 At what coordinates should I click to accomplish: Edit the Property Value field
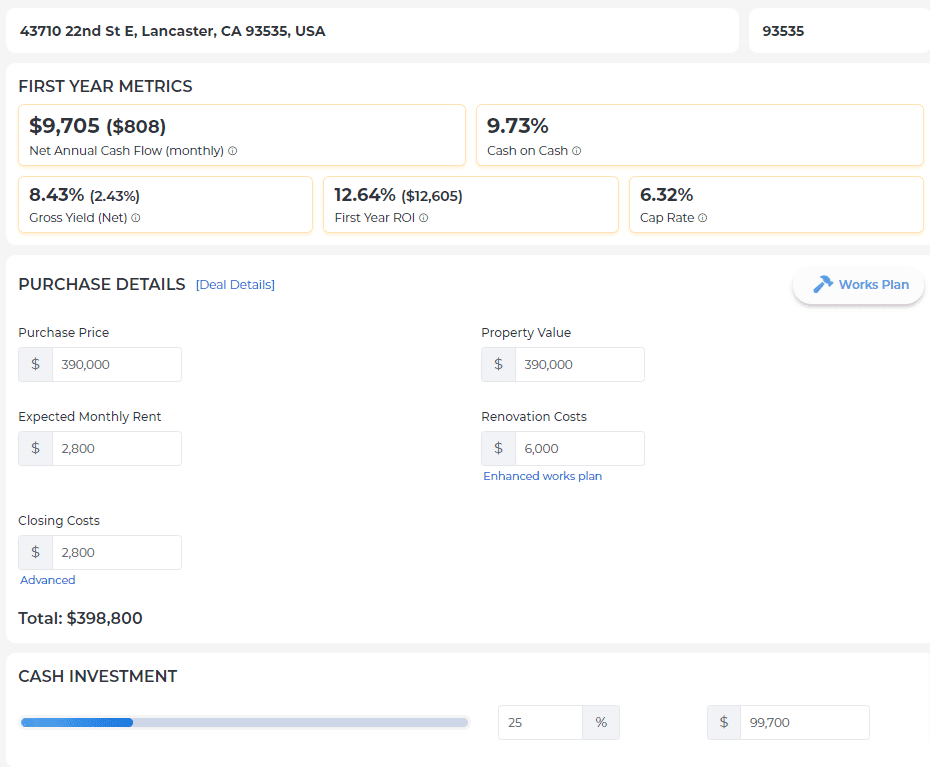point(579,364)
